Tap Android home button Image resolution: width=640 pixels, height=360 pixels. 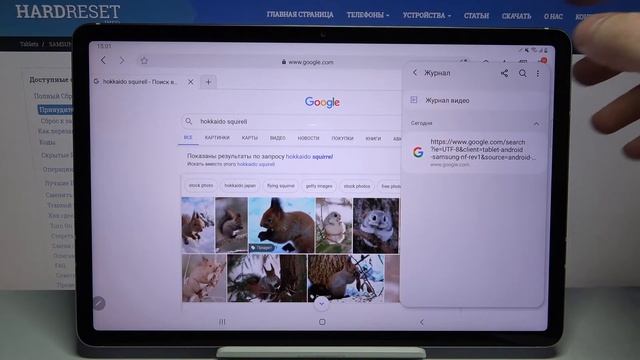(322, 322)
